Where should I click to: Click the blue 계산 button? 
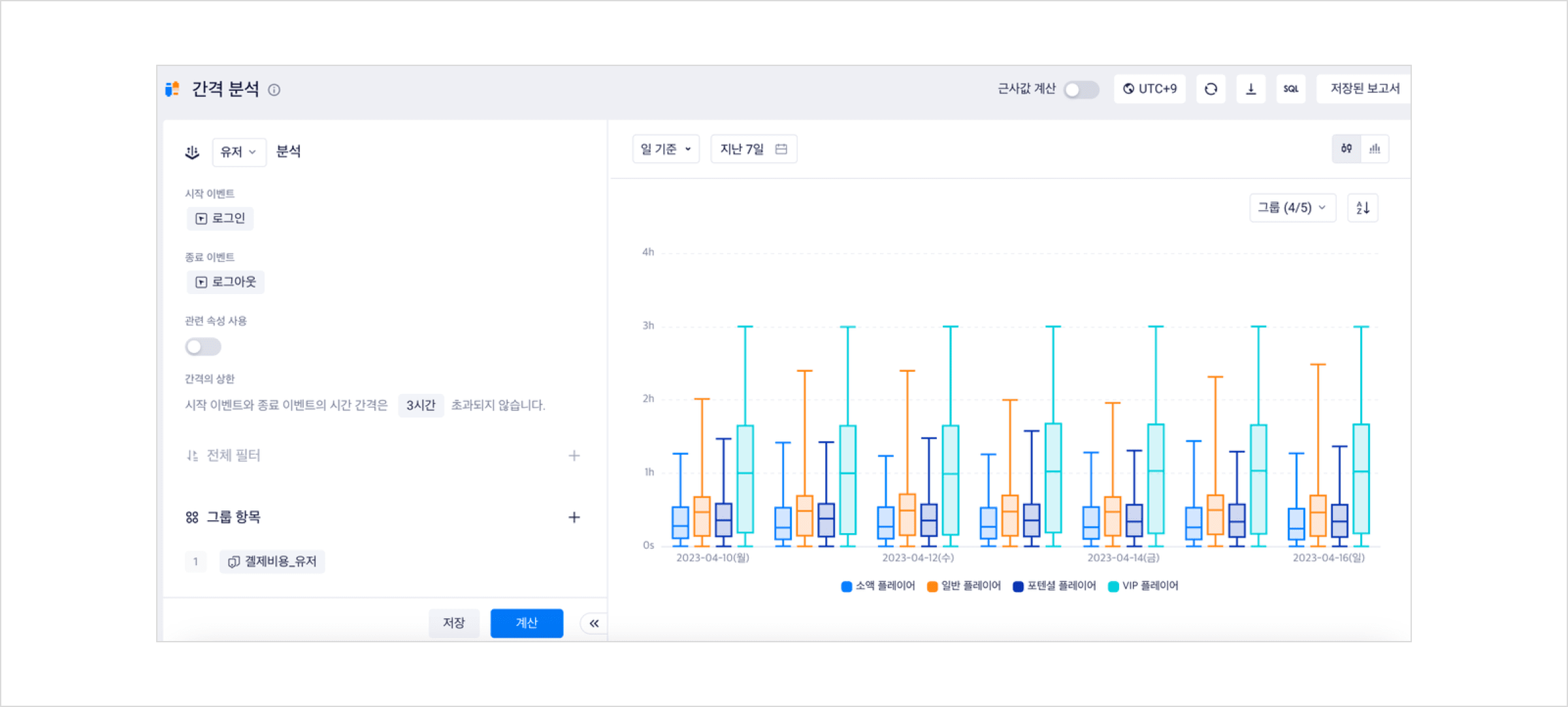point(527,623)
